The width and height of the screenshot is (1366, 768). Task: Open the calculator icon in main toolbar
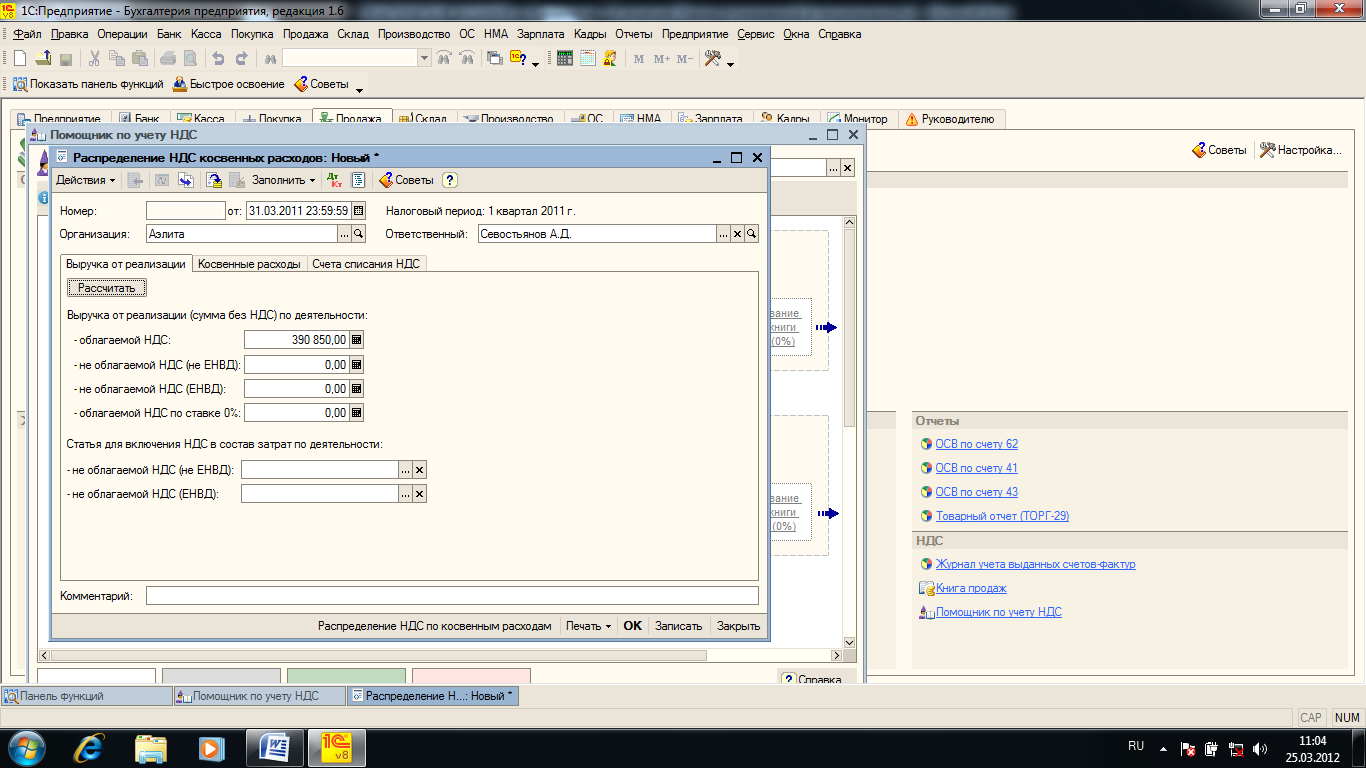point(565,59)
